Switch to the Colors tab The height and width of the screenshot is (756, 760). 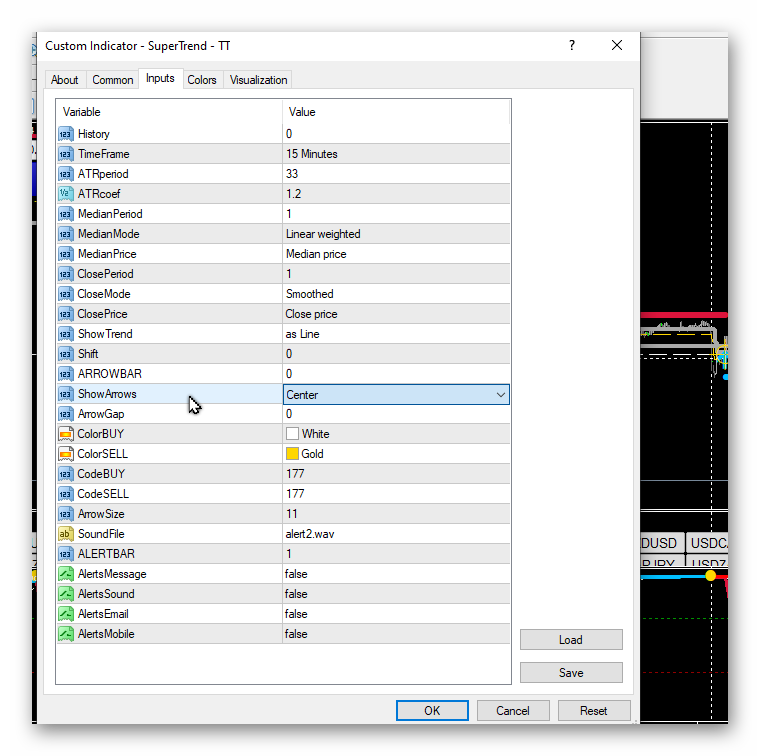click(202, 80)
